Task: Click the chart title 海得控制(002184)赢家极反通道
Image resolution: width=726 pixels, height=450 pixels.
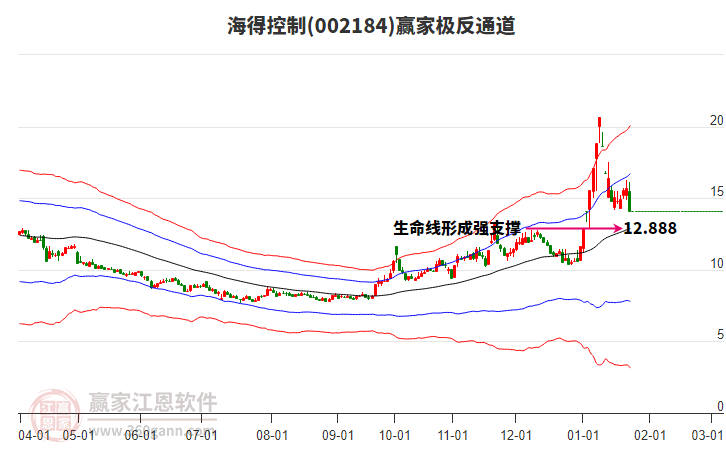Action: (371, 26)
